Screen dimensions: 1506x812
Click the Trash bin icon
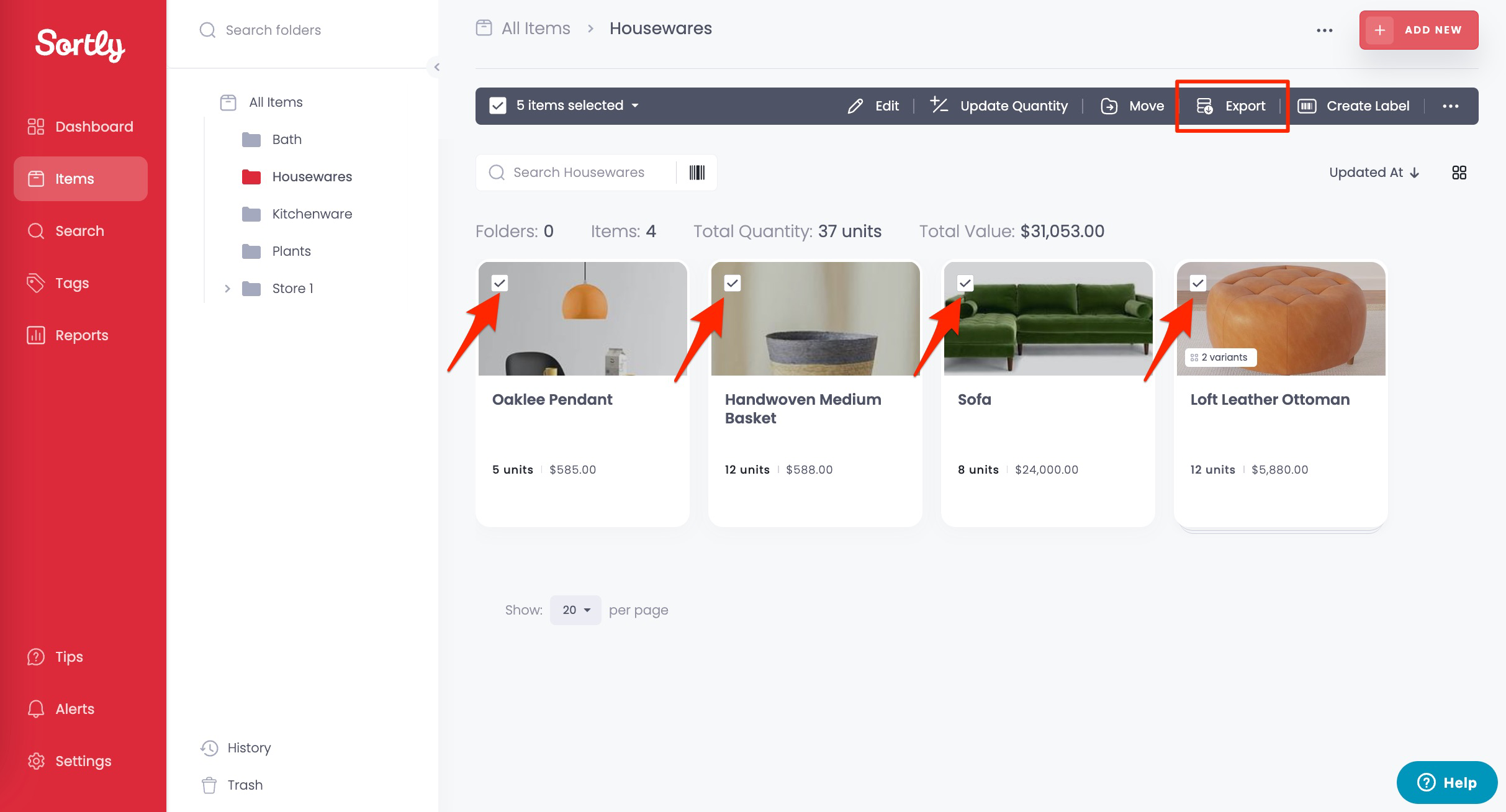[x=209, y=785]
